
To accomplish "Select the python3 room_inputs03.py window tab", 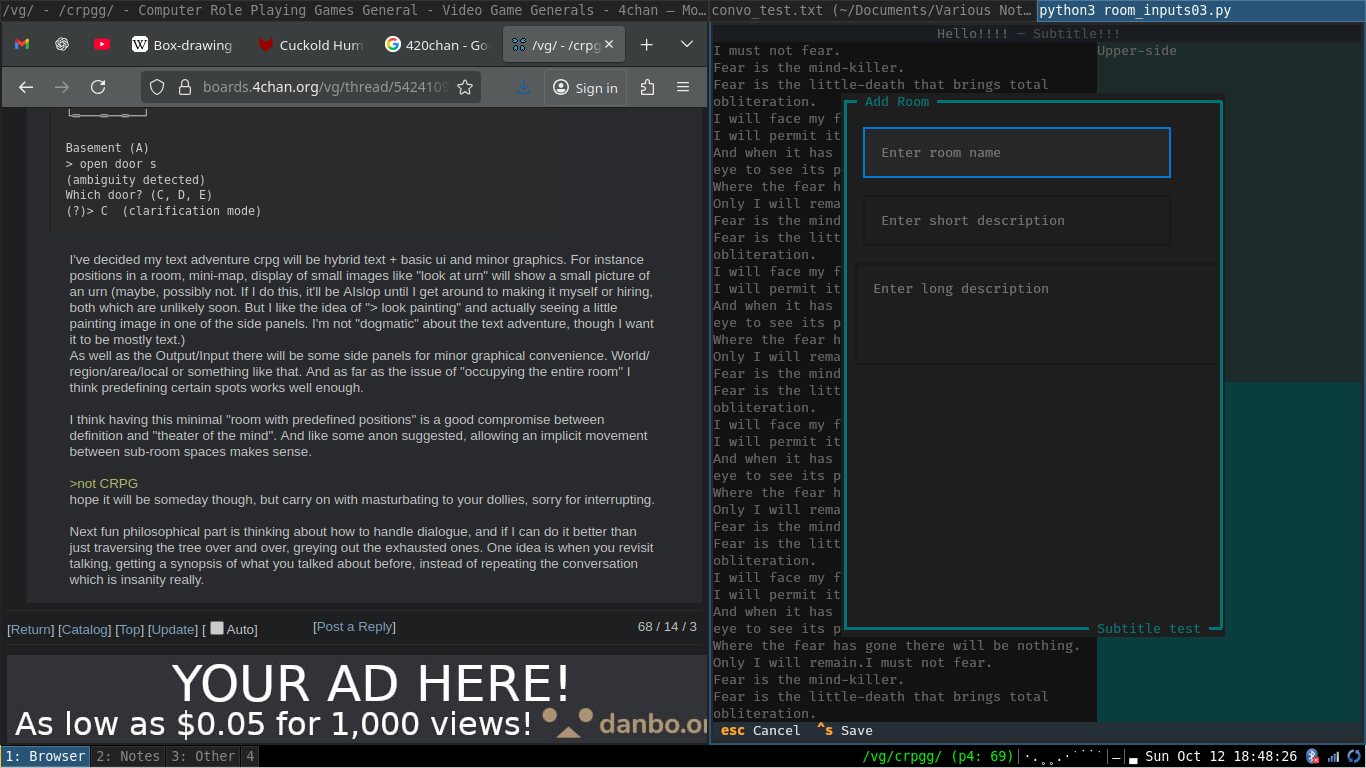I will tap(1200, 10).
